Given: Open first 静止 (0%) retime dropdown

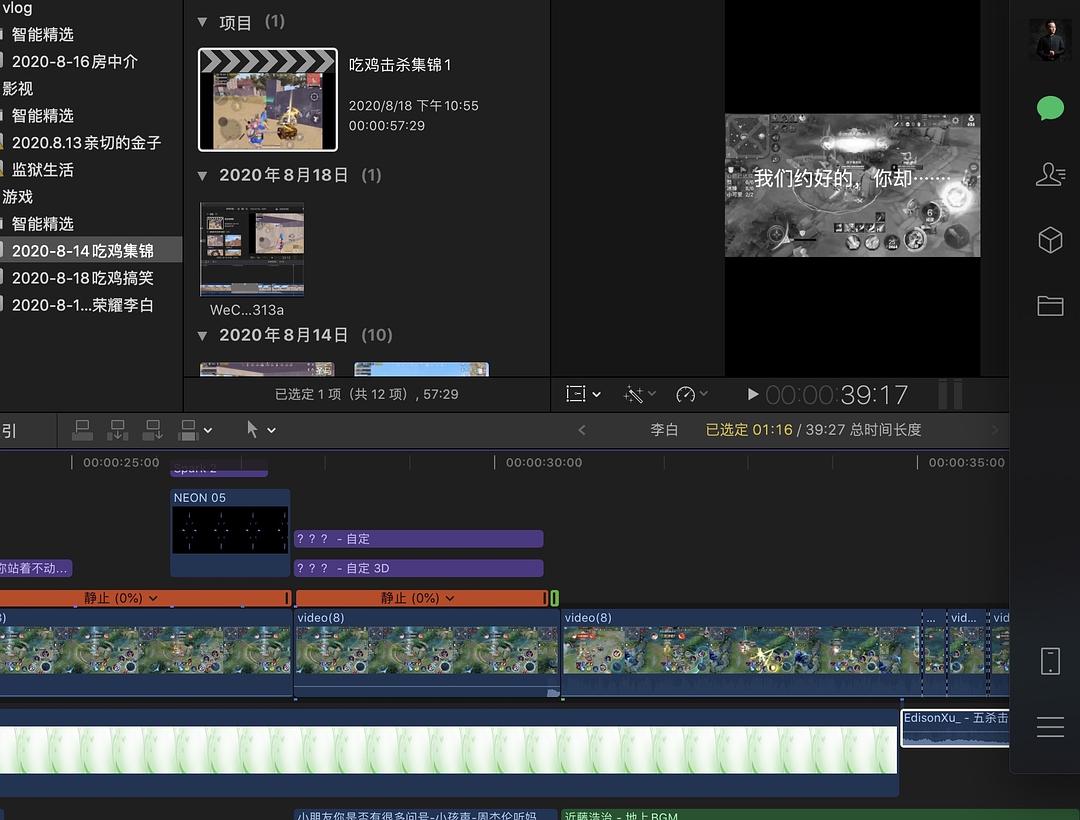Looking at the screenshot, I should 153,598.
